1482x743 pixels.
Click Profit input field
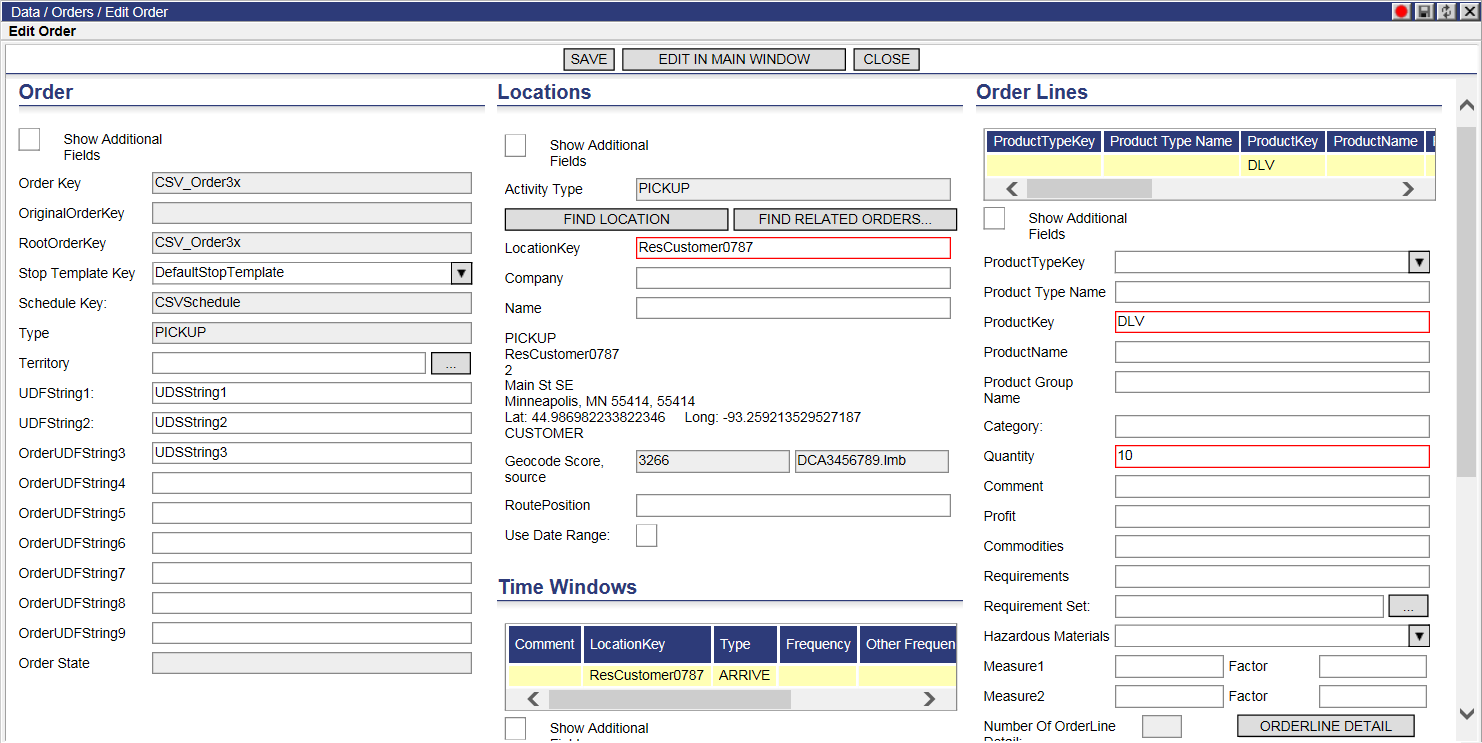pos(1272,516)
